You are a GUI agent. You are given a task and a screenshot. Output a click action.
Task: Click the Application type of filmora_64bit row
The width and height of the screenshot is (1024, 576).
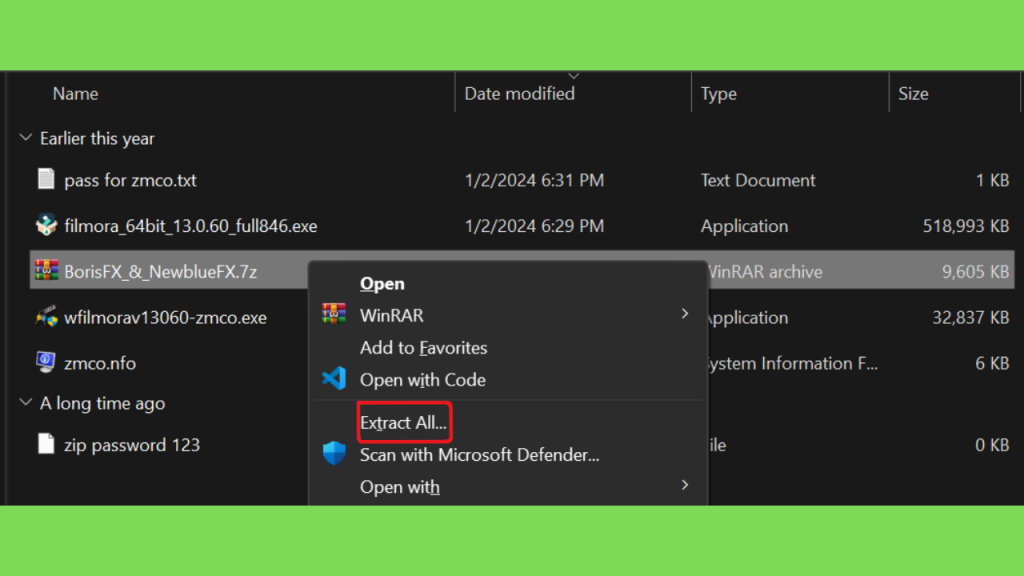pyautogui.click(x=744, y=226)
